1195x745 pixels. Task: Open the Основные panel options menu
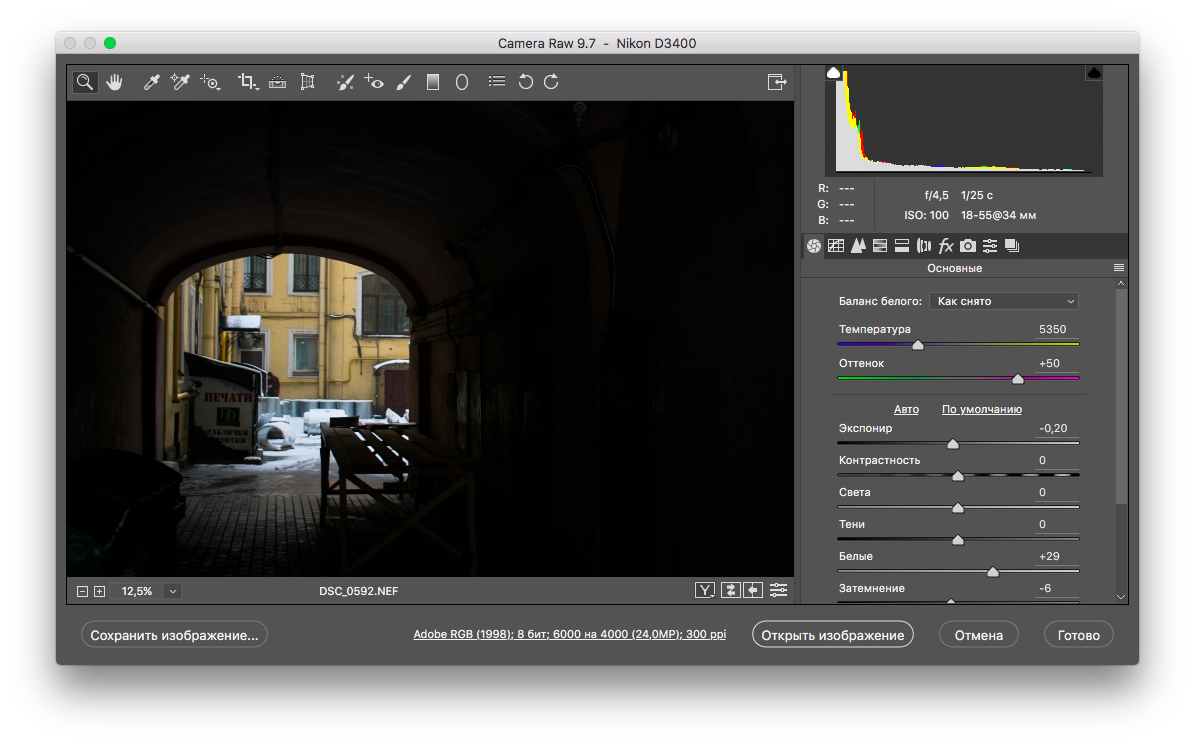(x=1119, y=268)
